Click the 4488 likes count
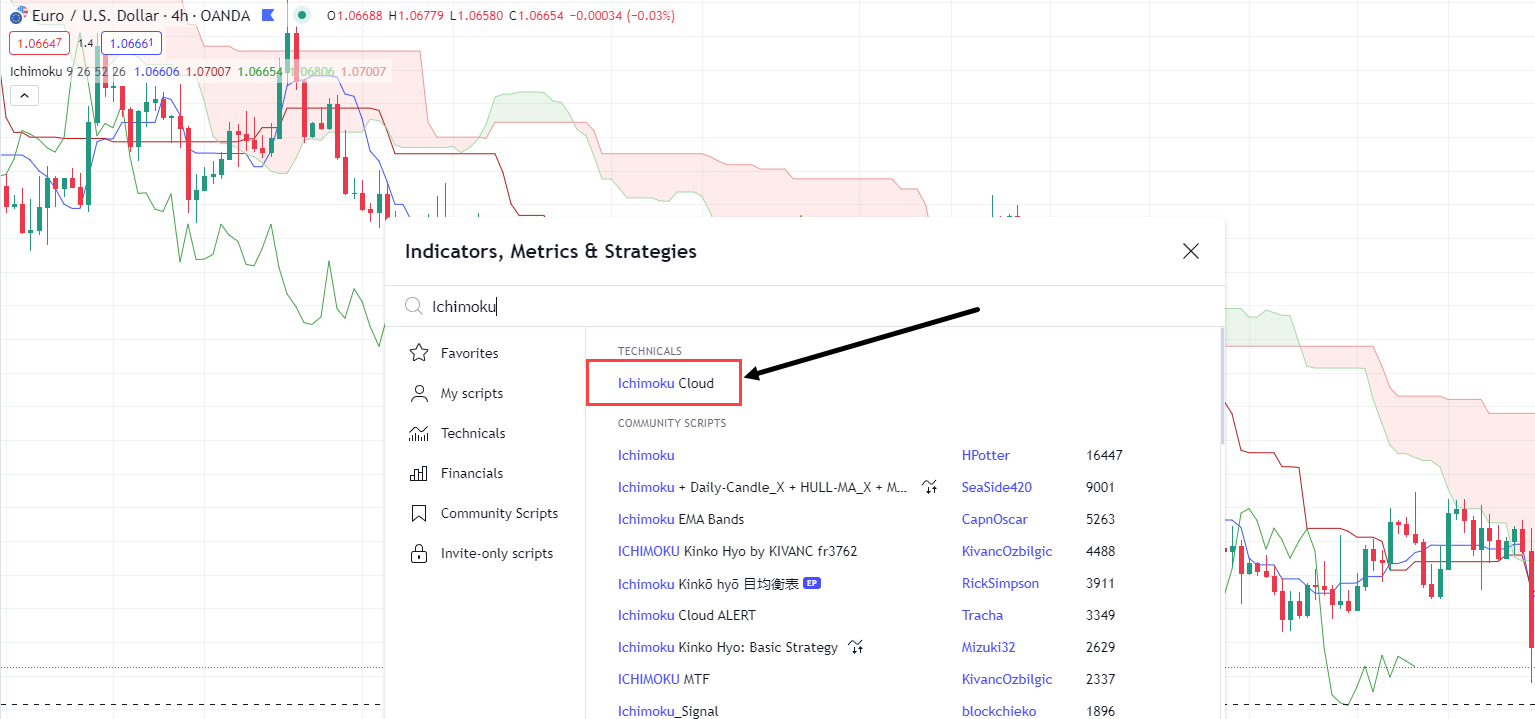The width and height of the screenshot is (1535, 719). pyautogui.click(x=1100, y=551)
